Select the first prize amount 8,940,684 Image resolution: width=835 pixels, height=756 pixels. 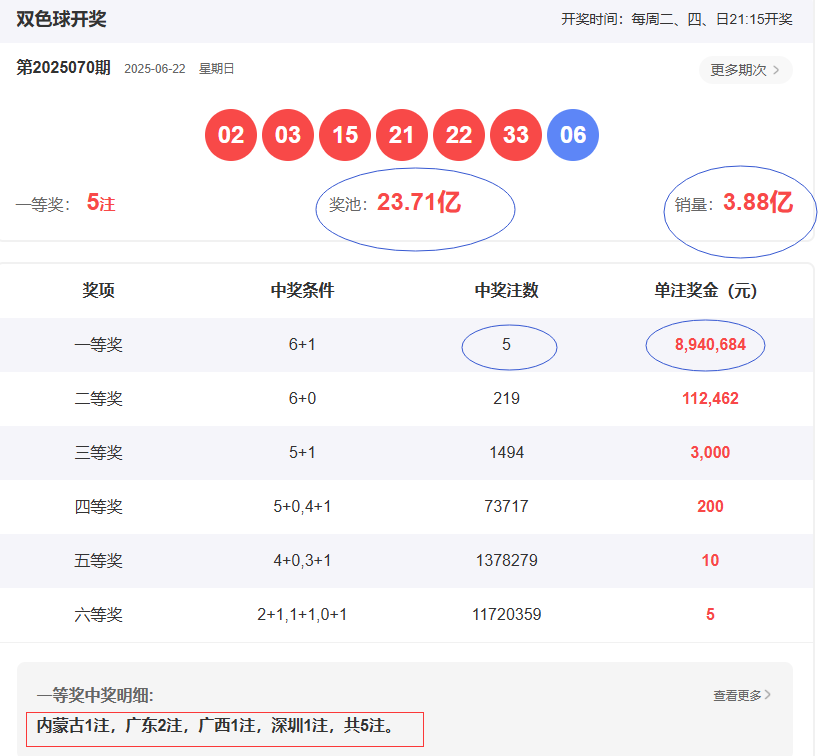[x=709, y=345]
